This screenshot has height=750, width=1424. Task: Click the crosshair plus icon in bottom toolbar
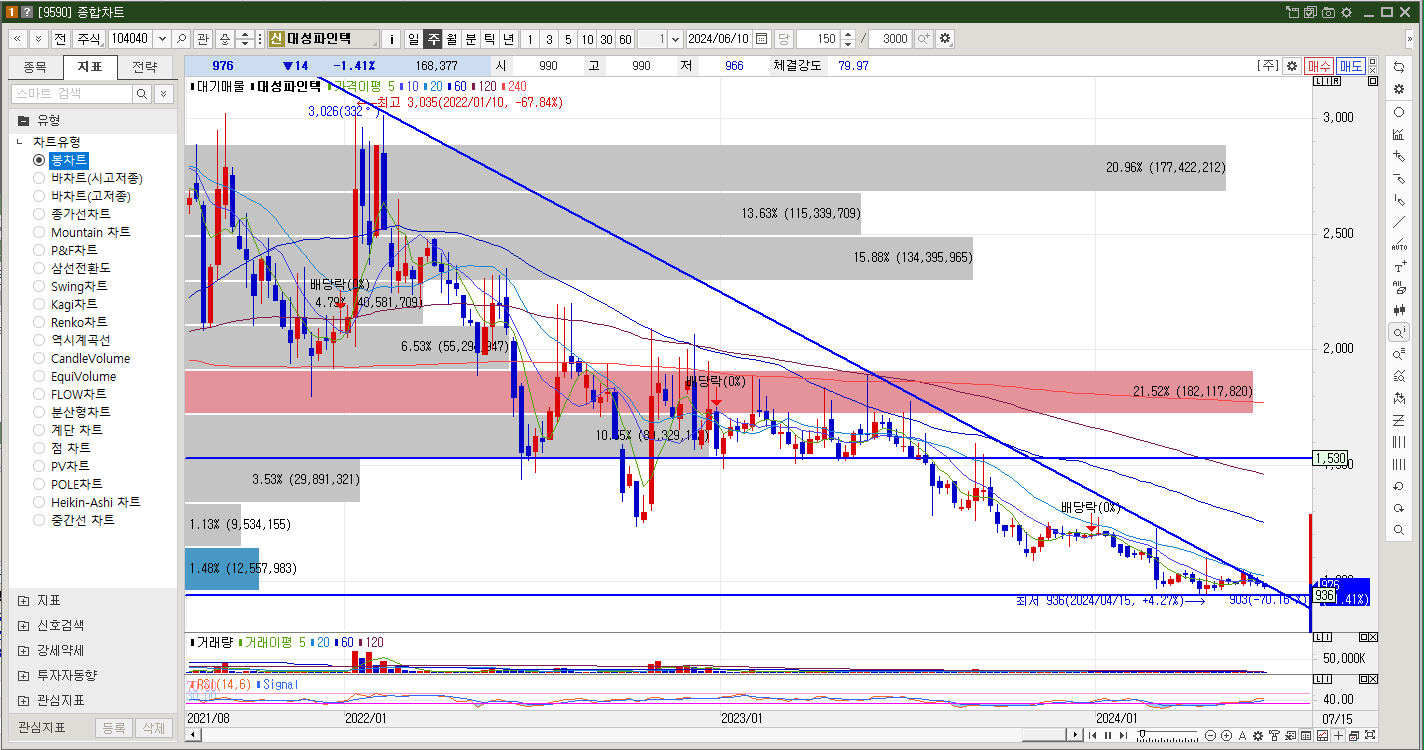pyautogui.click(x=1338, y=735)
